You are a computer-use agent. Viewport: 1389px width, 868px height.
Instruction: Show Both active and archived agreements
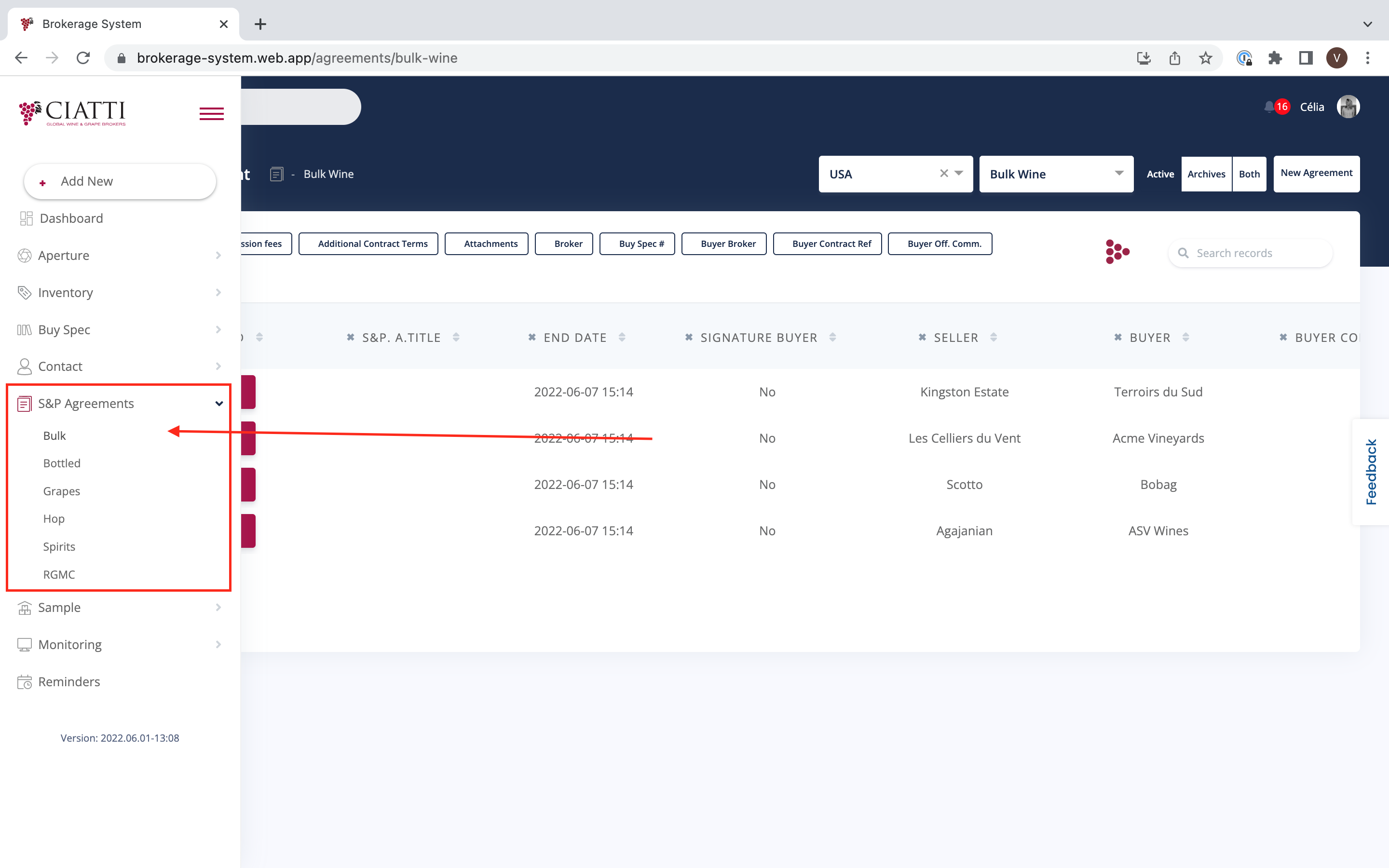tap(1249, 174)
